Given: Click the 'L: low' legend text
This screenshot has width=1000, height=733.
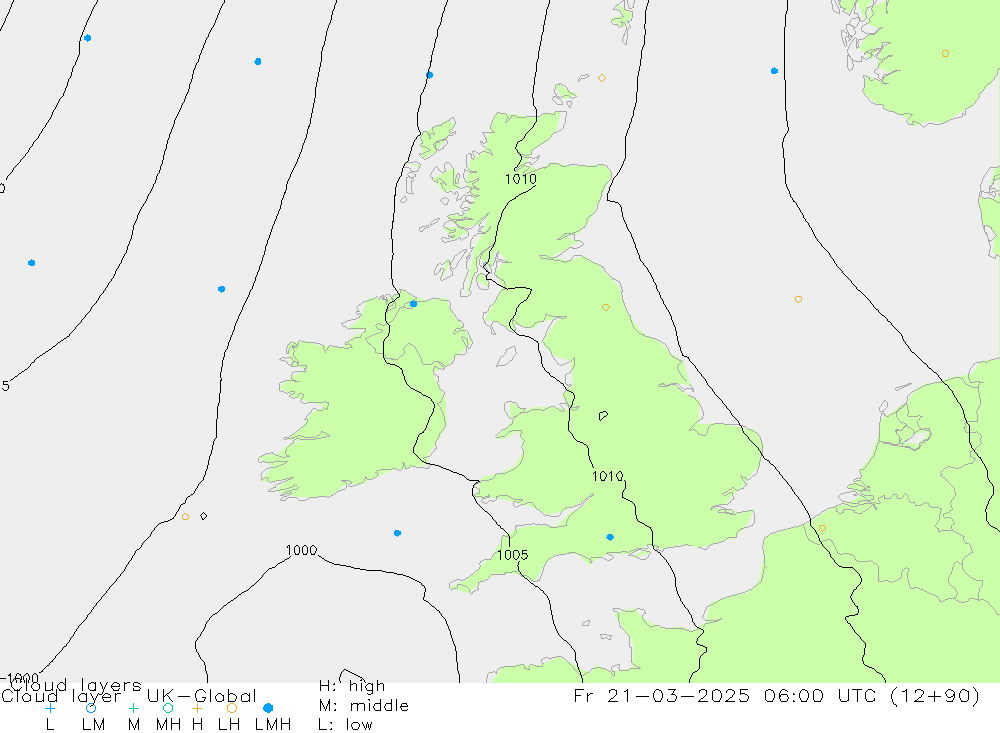Looking at the screenshot, I should (x=345, y=725).
